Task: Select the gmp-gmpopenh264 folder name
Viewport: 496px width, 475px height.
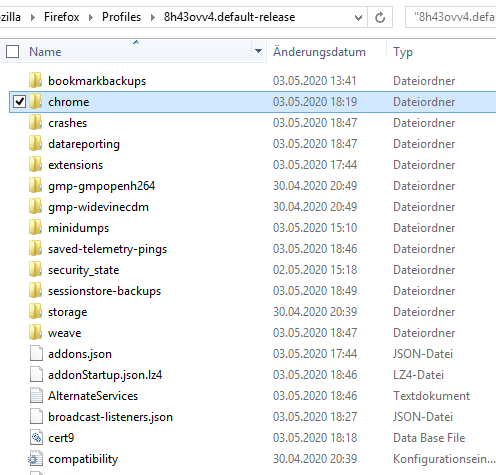Action: point(101,186)
